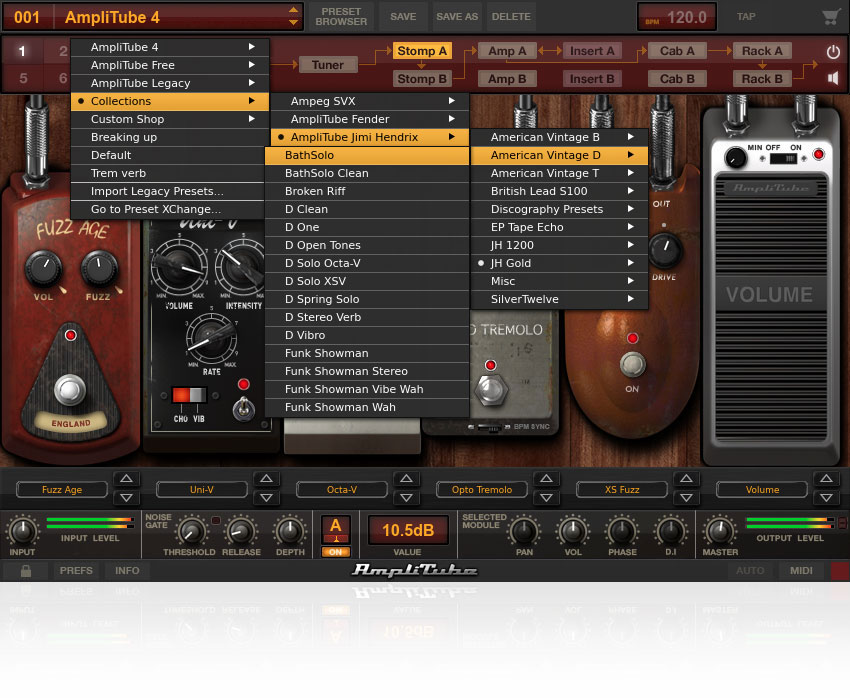Screen dimensions: 850x700
Task: Click the SAVE AS button
Action: pyautogui.click(x=457, y=17)
